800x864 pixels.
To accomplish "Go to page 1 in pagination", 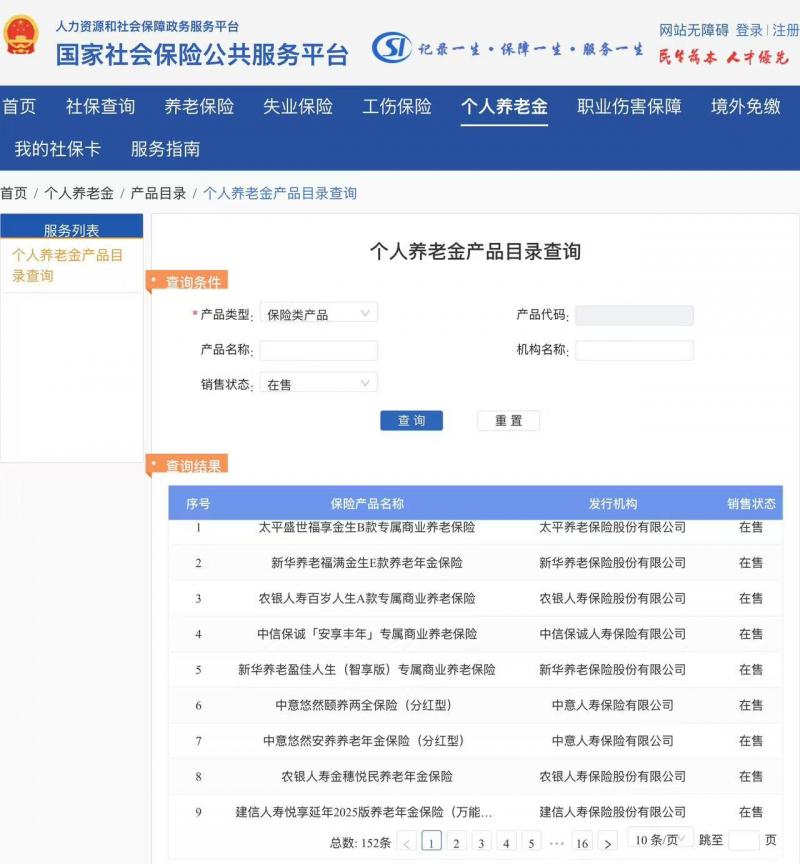I will pos(431,841).
